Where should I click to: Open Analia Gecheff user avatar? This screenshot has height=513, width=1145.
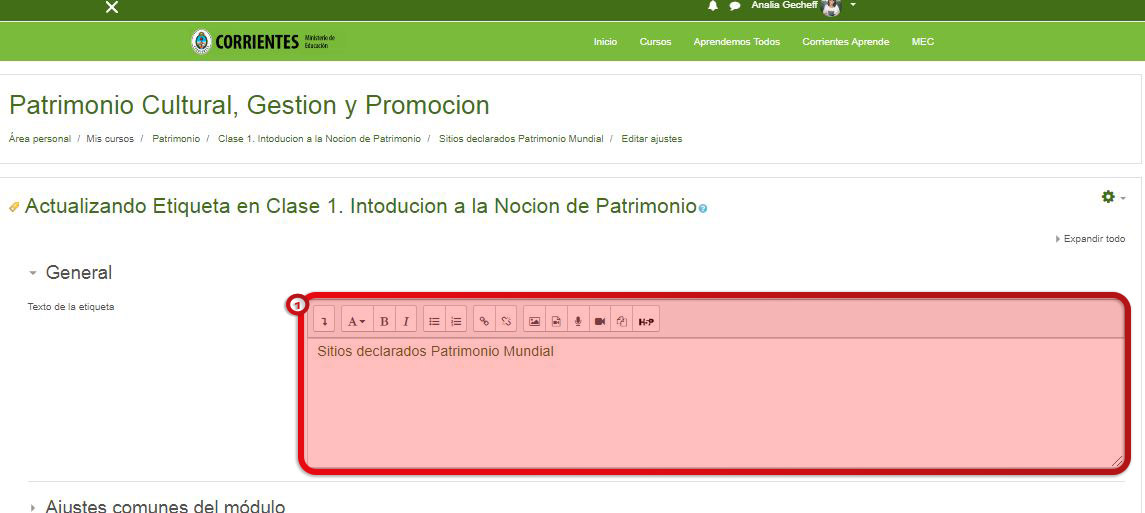(832, 7)
